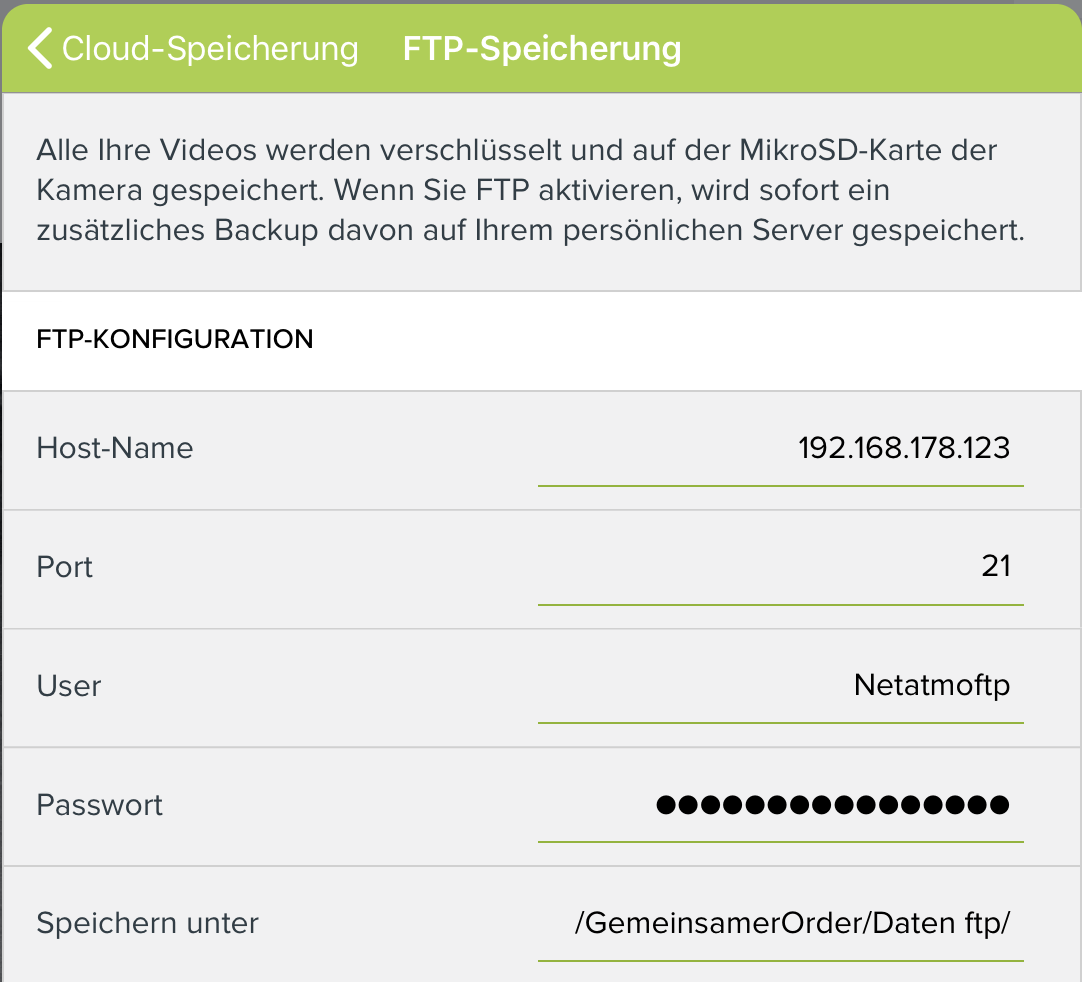Click the line starting 'zusätzliches Backup davon'
The image size is (1082, 982).
click(x=531, y=230)
